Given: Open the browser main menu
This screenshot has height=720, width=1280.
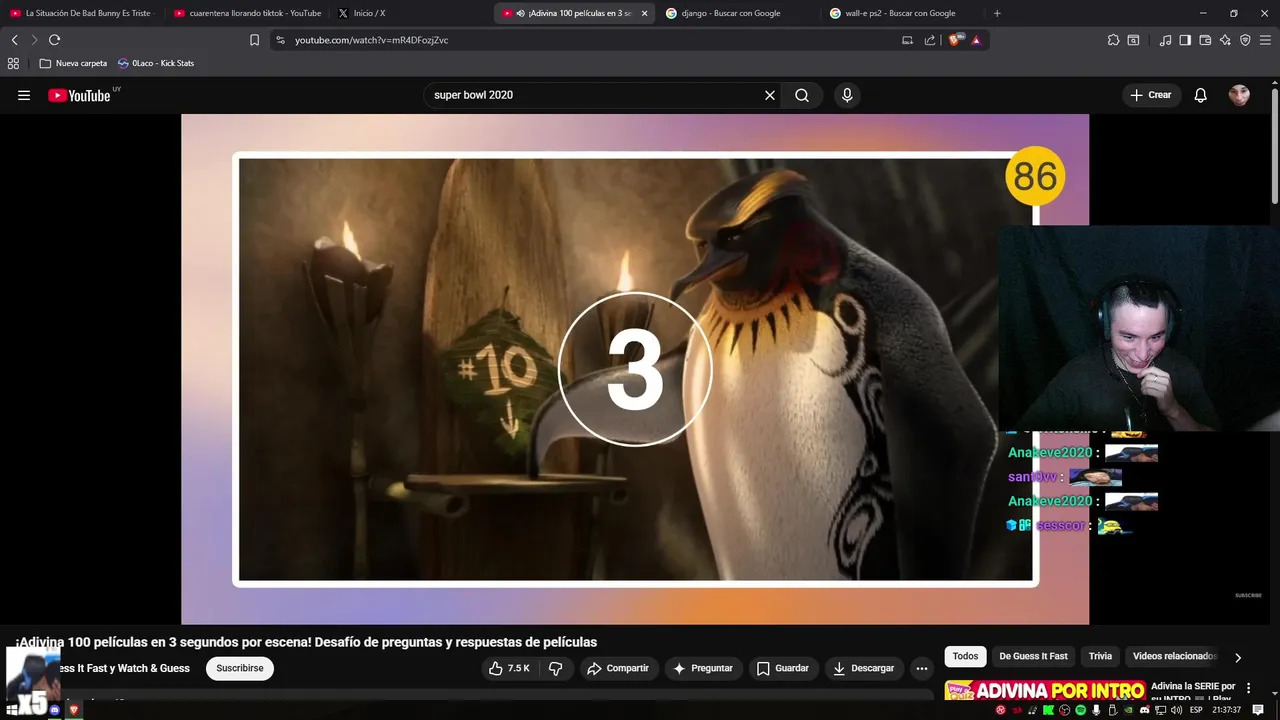Looking at the screenshot, I should 1265,40.
